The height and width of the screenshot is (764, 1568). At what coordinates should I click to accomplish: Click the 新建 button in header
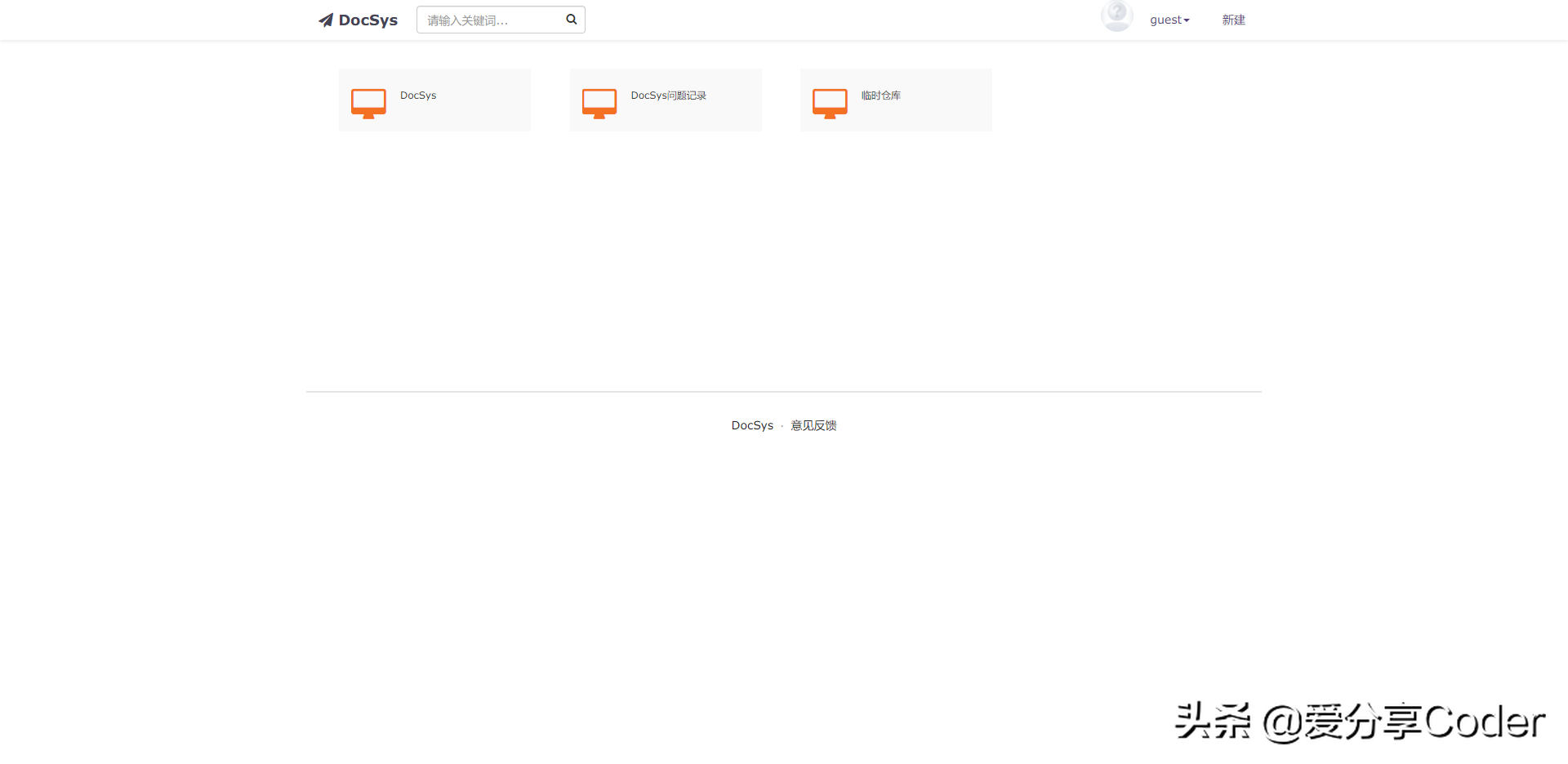1233,20
